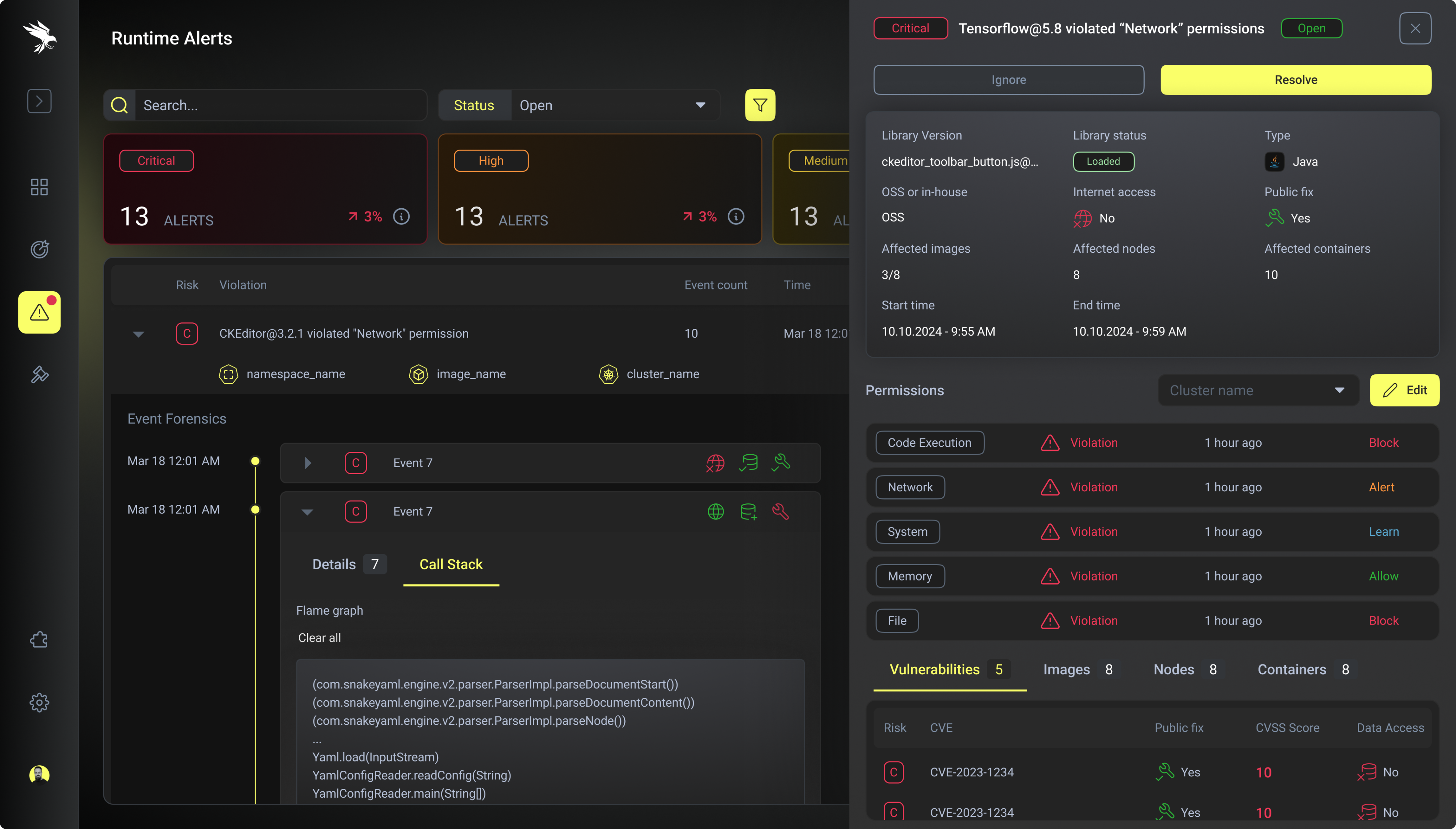Click the Public fix wrench icon

[1274, 218]
